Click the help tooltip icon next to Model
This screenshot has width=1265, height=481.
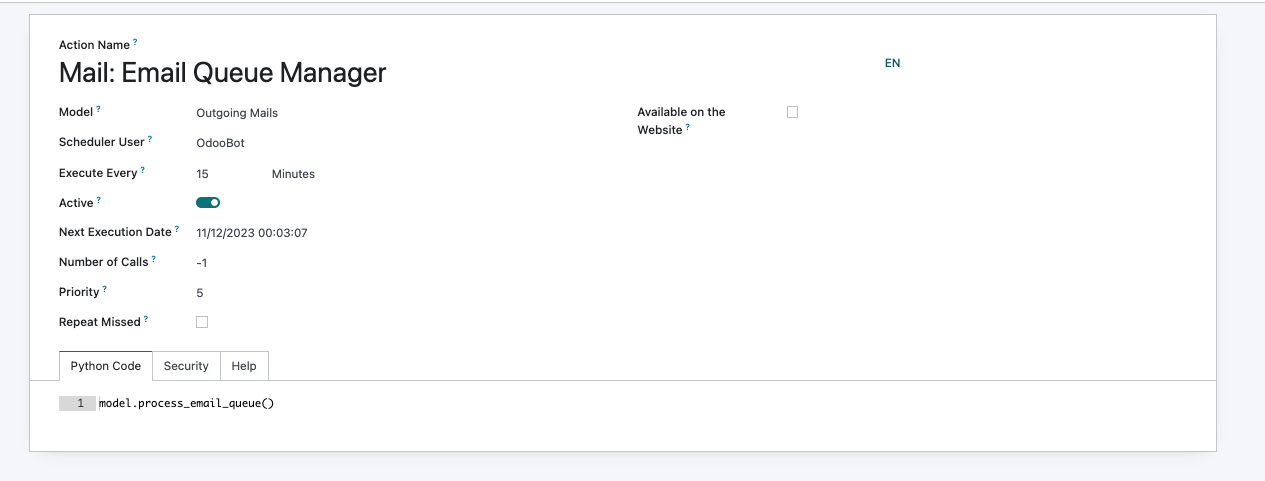click(99, 109)
